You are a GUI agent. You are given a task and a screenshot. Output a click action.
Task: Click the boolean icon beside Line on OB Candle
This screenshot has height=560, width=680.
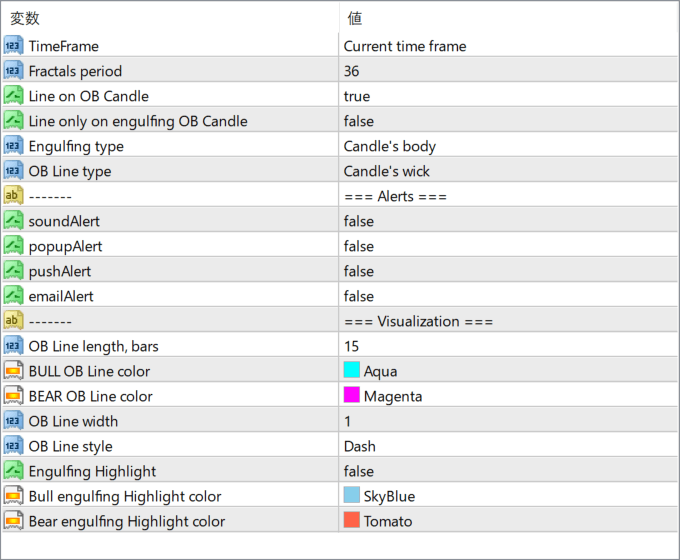pyautogui.click(x=13, y=96)
